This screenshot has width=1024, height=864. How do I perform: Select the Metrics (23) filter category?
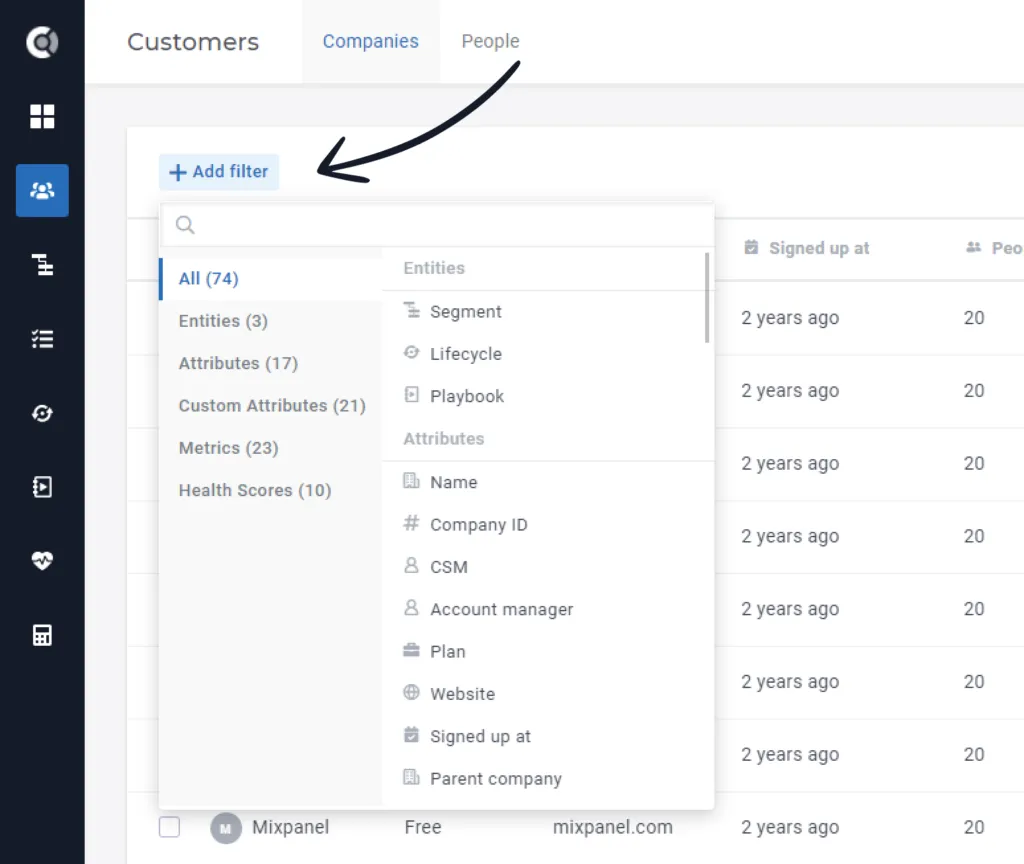pos(270,449)
